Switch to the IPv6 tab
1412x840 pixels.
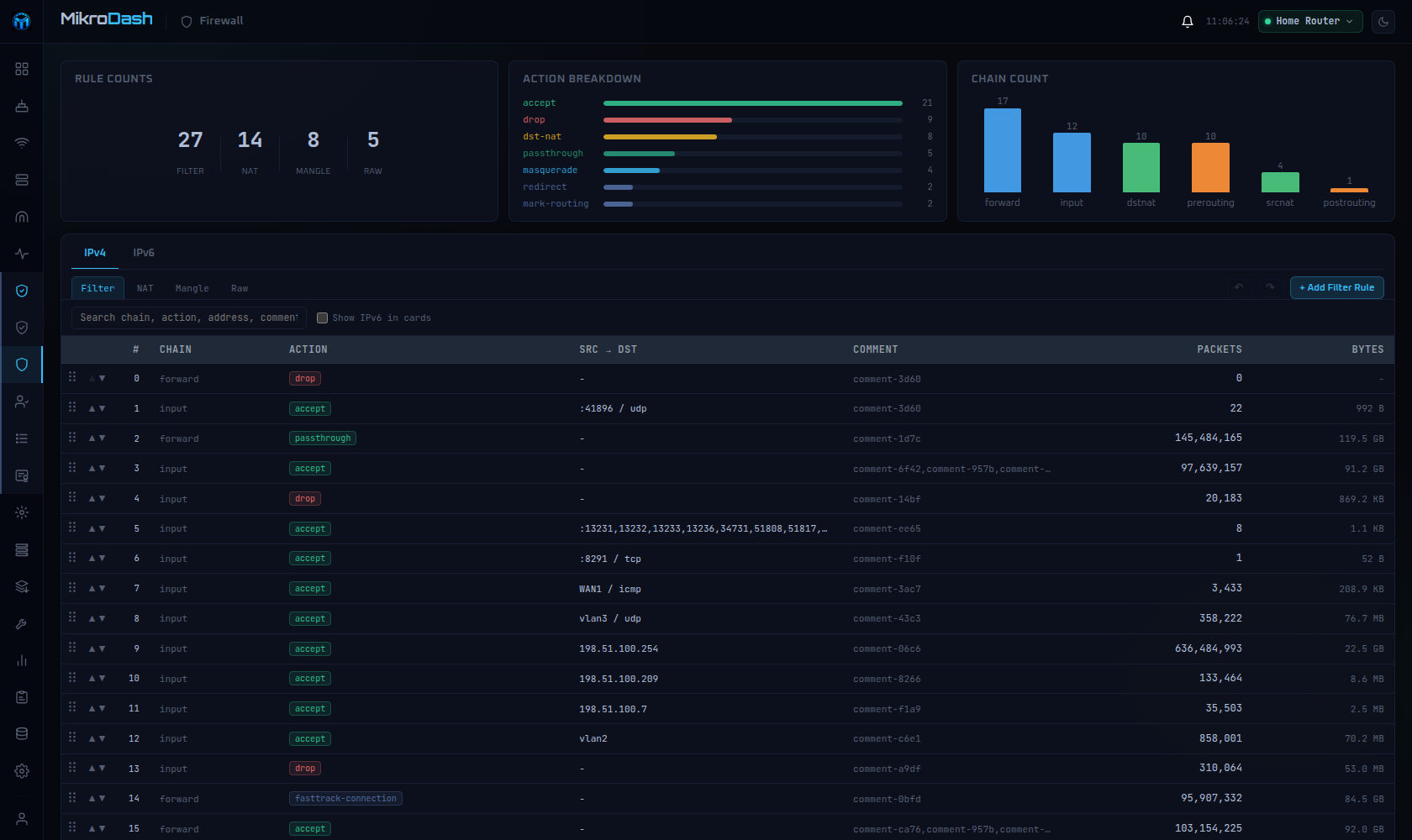coord(144,253)
